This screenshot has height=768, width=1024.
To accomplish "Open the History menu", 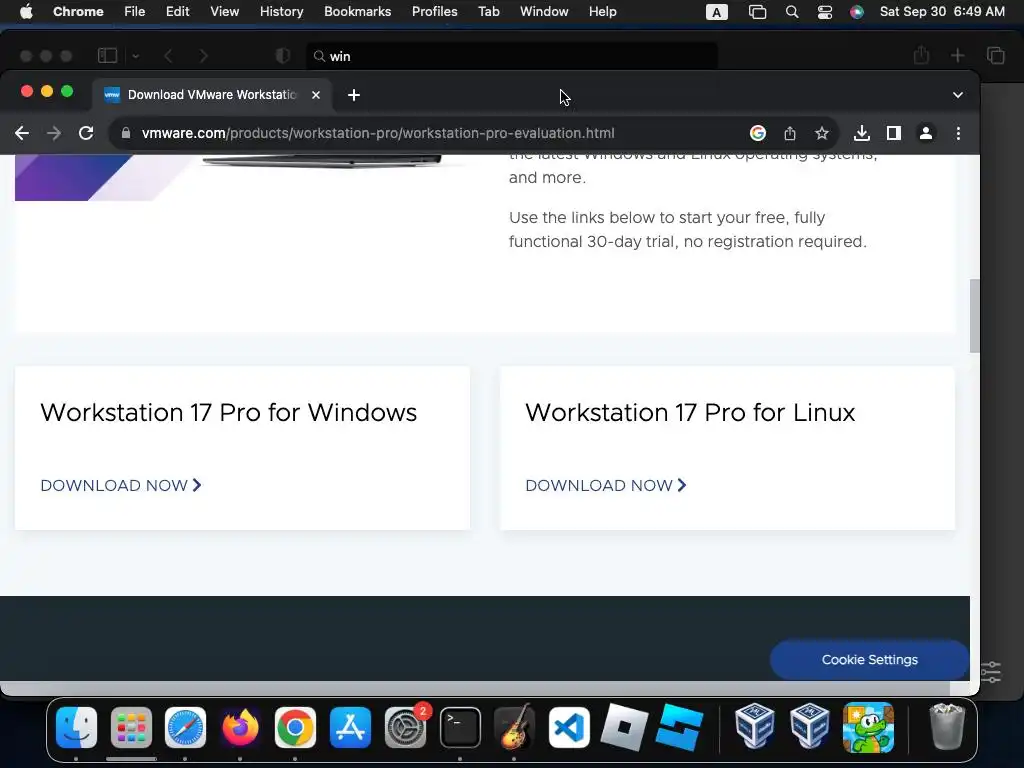I will click(281, 12).
